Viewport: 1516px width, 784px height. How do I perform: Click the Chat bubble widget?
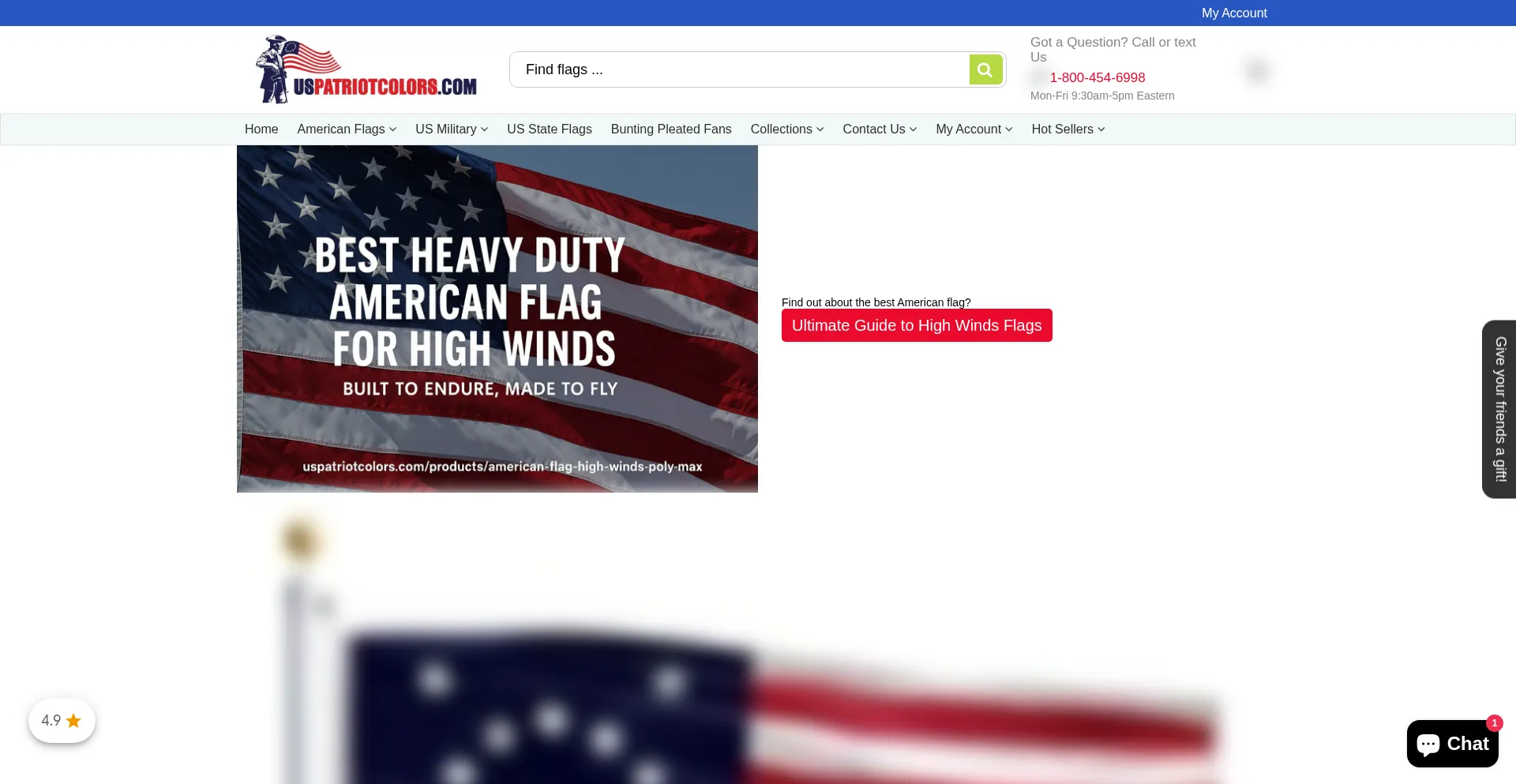(1452, 744)
